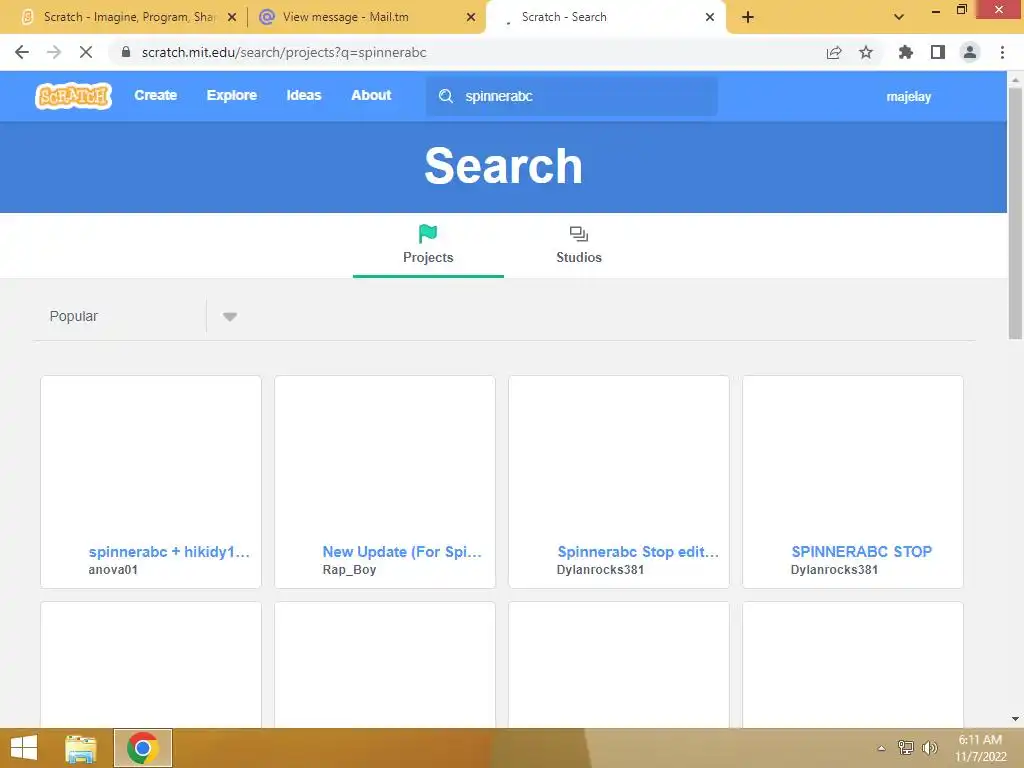The width and height of the screenshot is (1024, 768).
Task: Click the network tray icon
Action: tap(906, 748)
